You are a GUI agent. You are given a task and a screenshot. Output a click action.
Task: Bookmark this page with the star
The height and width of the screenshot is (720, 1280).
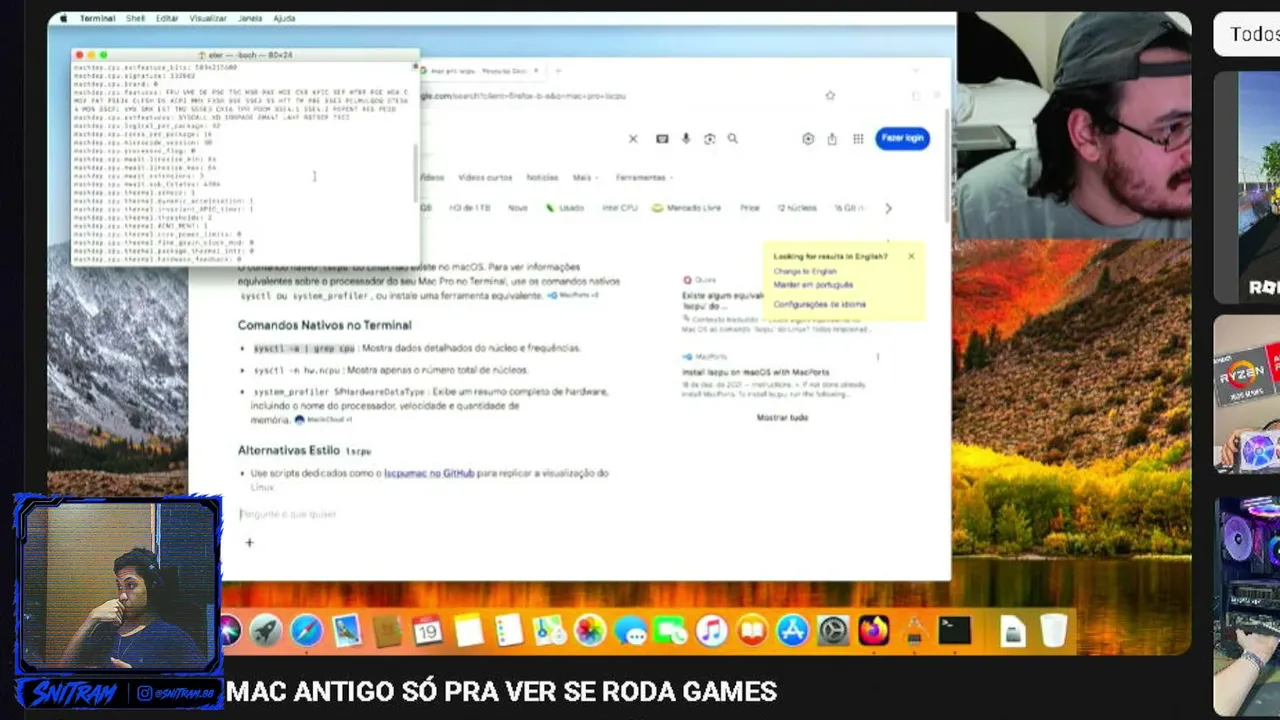pyautogui.click(x=830, y=96)
